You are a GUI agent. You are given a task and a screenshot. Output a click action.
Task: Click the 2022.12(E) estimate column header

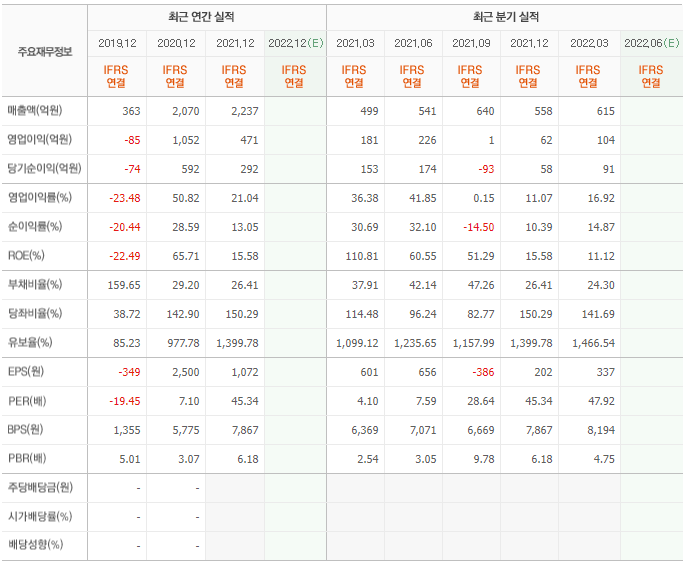(296, 43)
